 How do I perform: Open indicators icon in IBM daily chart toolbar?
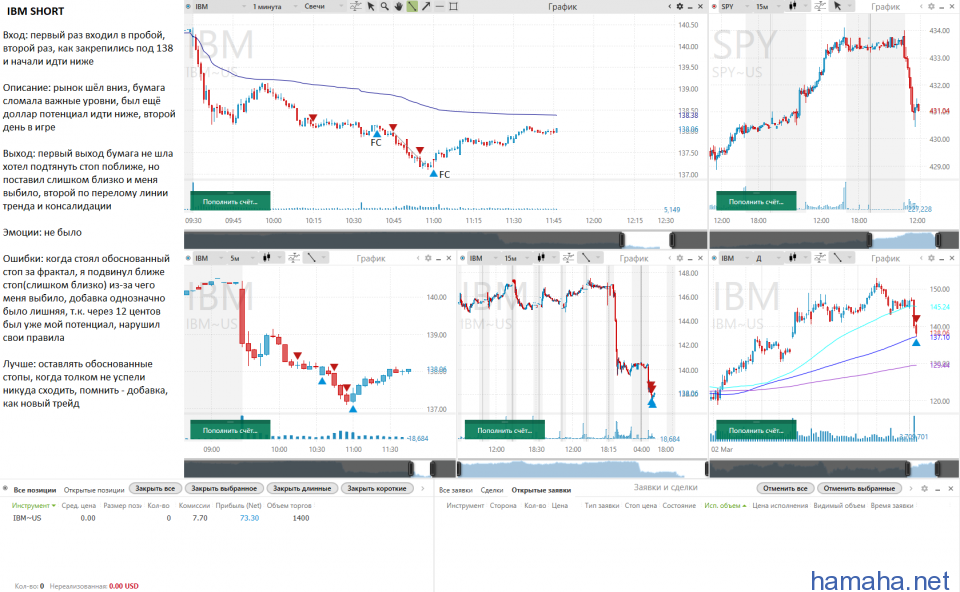tap(820, 258)
